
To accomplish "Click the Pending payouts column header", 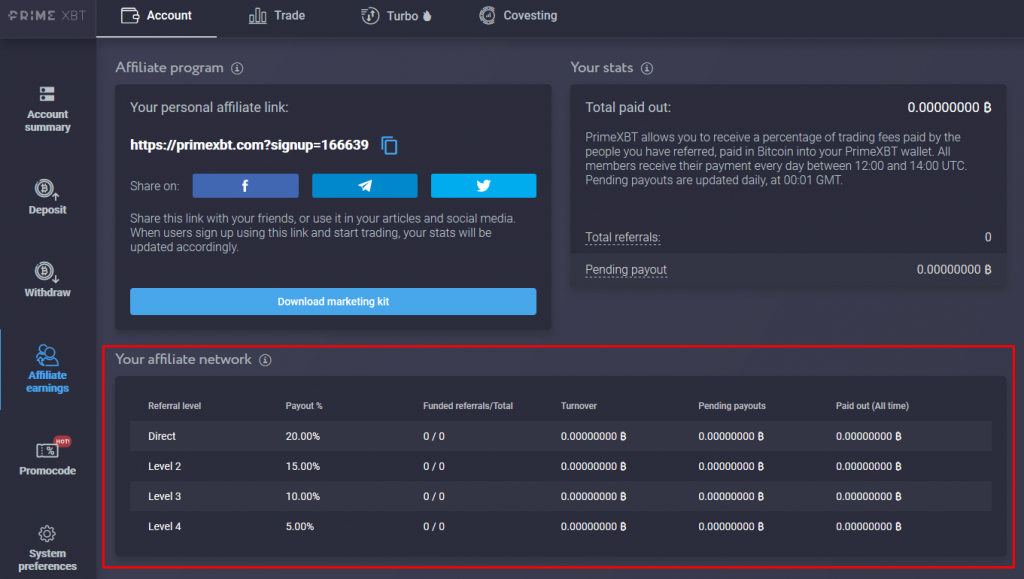I will [731, 405].
